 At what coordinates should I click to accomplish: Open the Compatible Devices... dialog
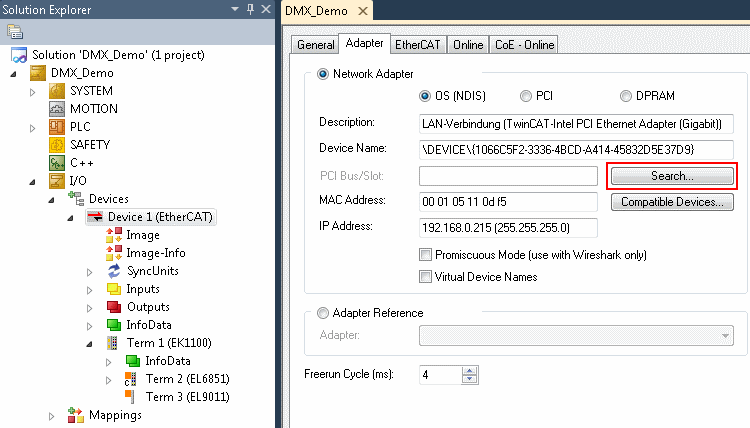click(x=672, y=203)
